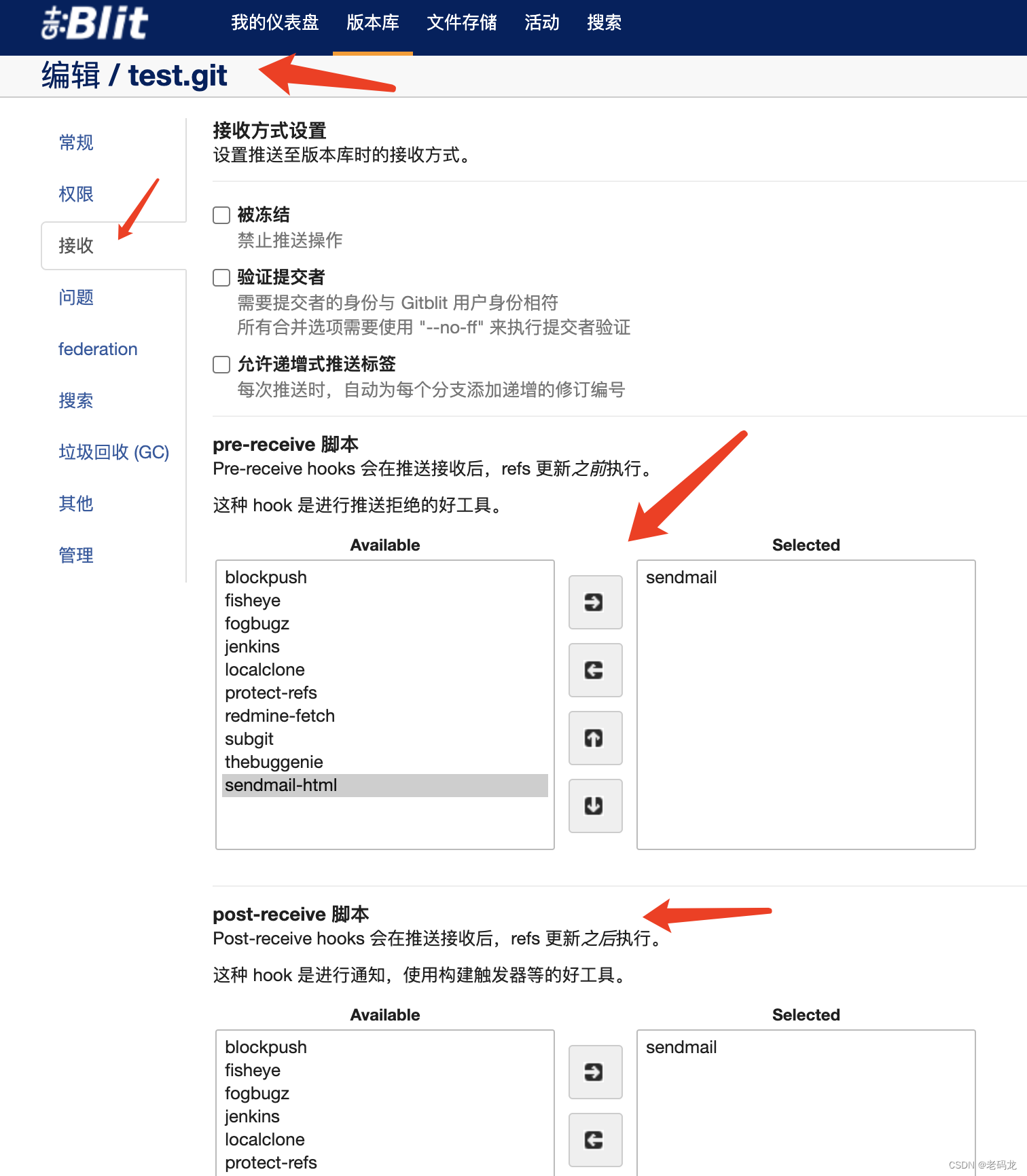Select sendmail in post-receive Selected list
The height and width of the screenshot is (1176, 1027).
(x=806, y=1047)
